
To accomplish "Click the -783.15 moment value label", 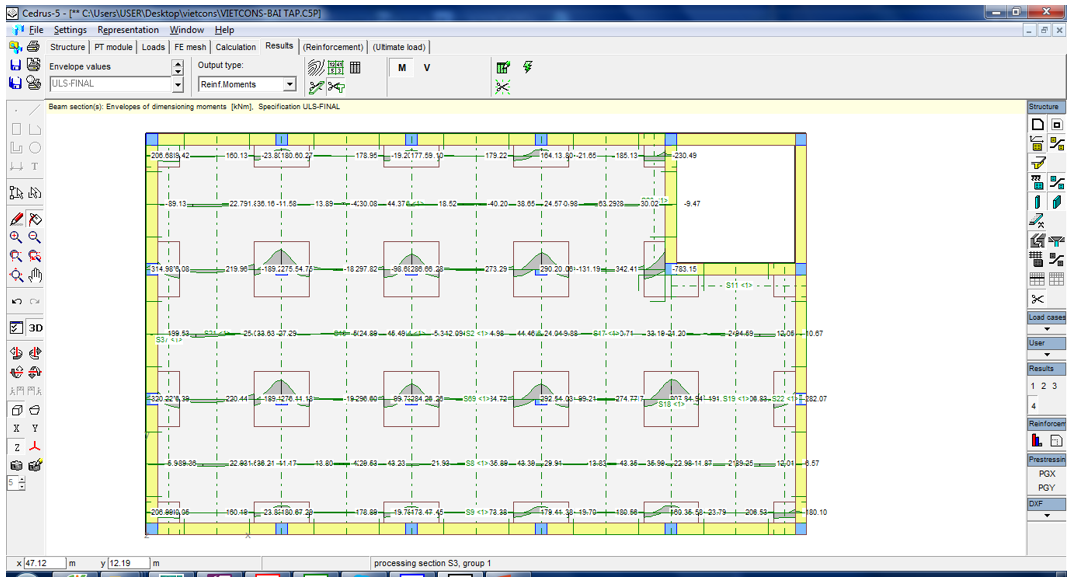I will [685, 269].
